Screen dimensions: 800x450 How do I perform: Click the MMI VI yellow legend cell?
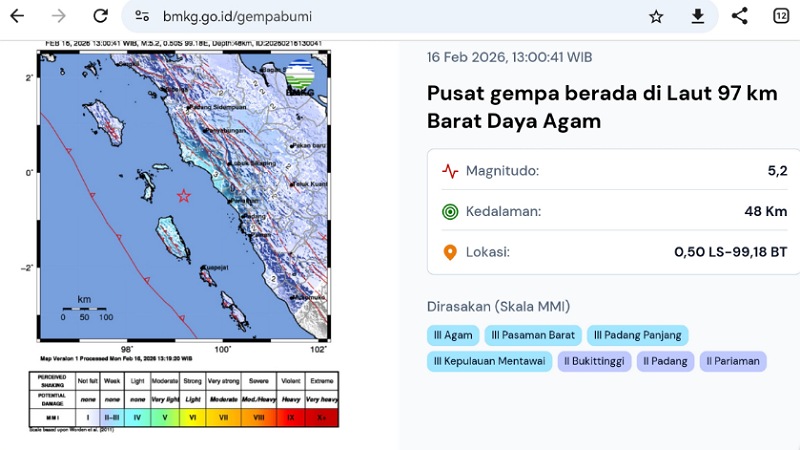click(x=192, y=417)
